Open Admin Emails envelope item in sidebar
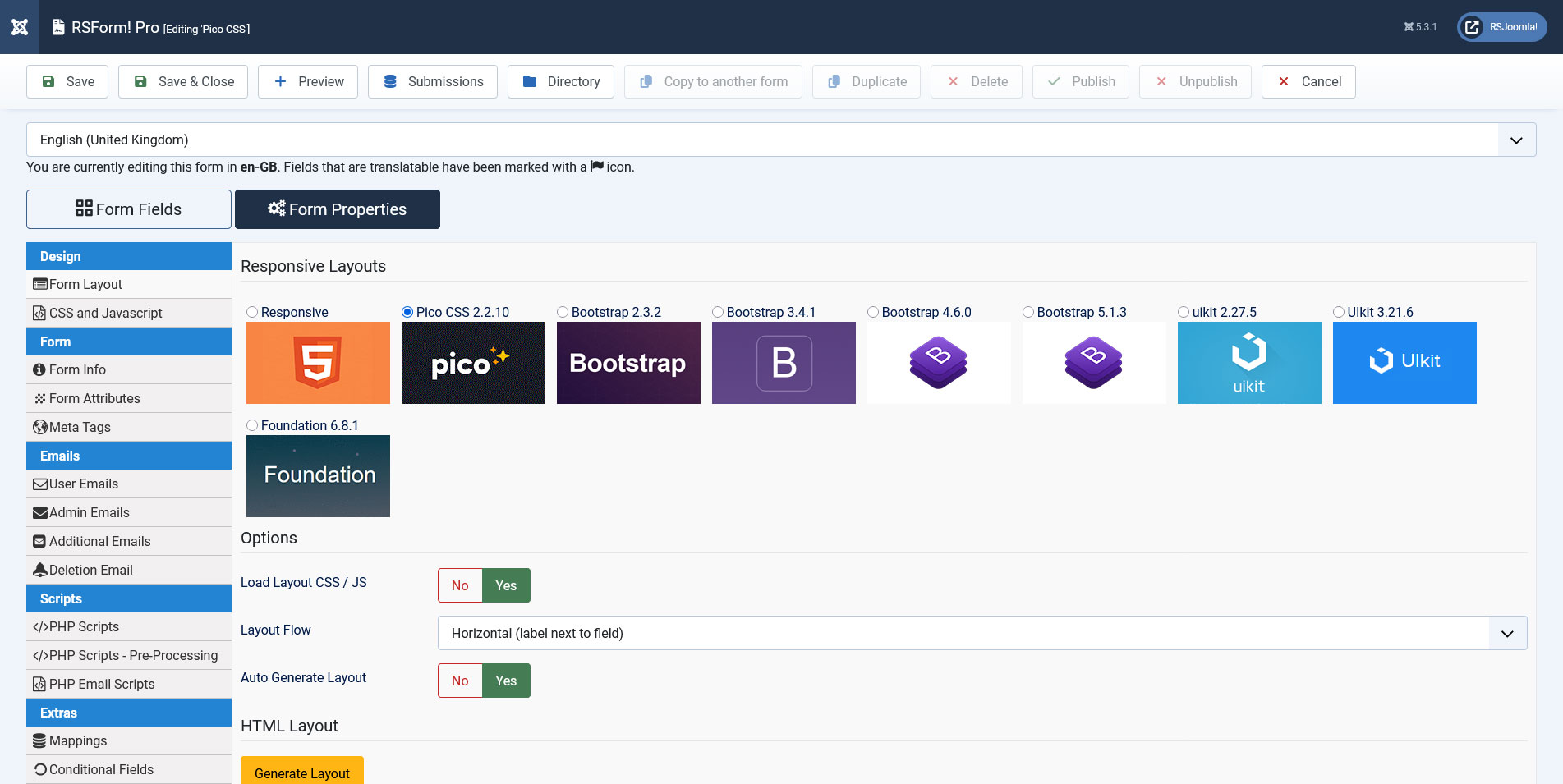This screenshot has height=784, width=1563. [x=89, y=512]
